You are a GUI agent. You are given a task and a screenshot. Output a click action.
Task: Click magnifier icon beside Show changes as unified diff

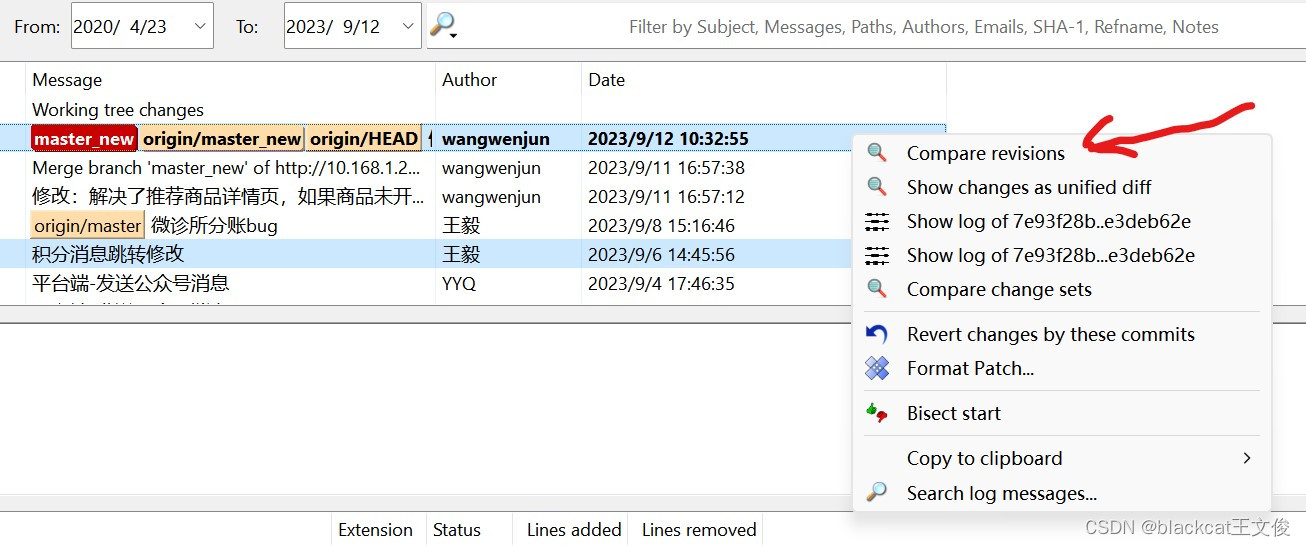pyautogui.click(x=877, y=187)
